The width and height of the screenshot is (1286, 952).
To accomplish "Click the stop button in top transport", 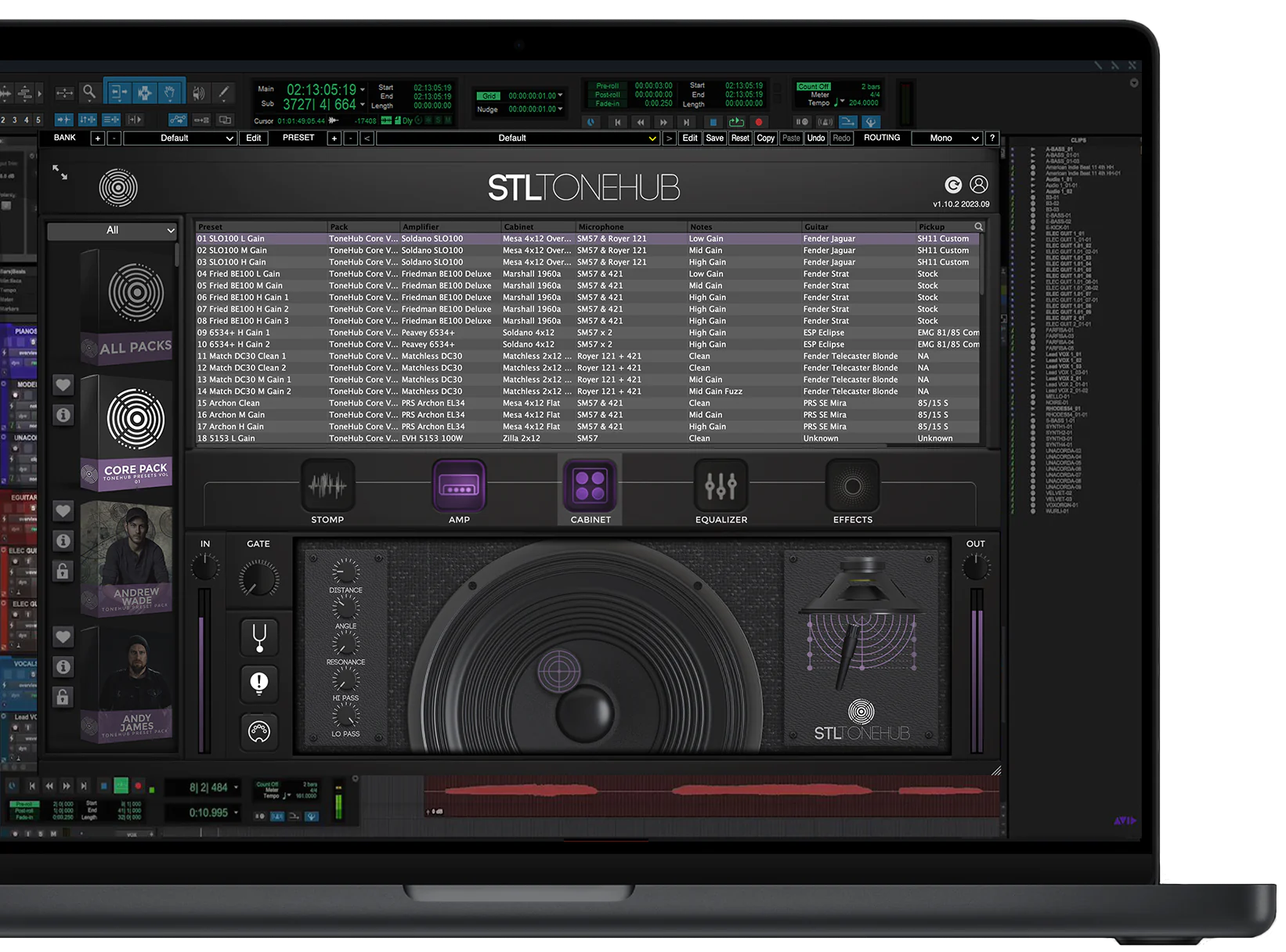I will (x=713, y=122).
